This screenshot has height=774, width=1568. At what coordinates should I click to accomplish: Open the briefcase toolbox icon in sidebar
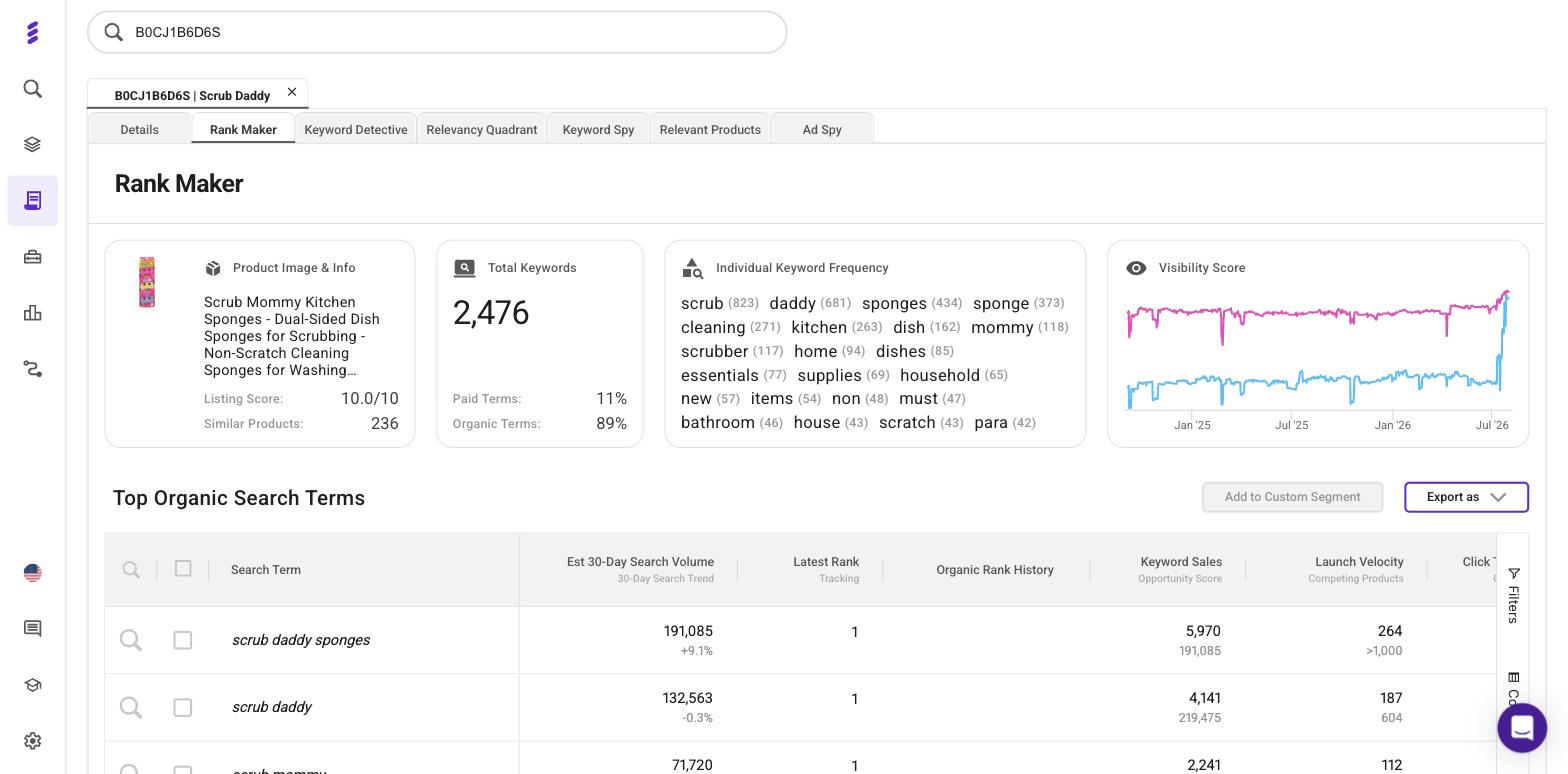[32, 257]
